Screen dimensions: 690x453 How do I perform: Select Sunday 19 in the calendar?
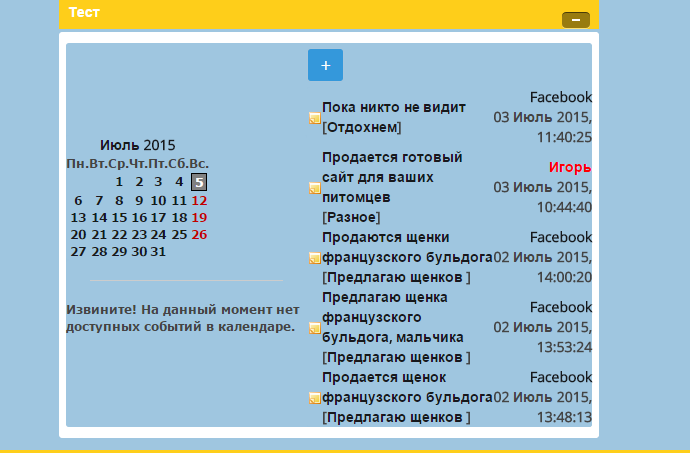click(199, 217)
